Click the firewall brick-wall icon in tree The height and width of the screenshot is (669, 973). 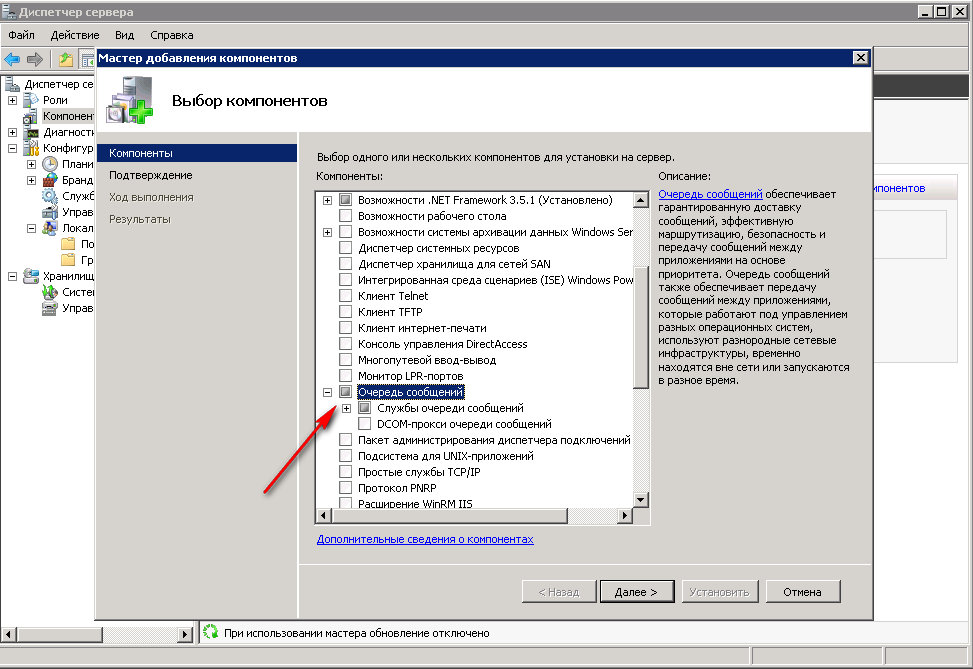(x=50, y=180)
